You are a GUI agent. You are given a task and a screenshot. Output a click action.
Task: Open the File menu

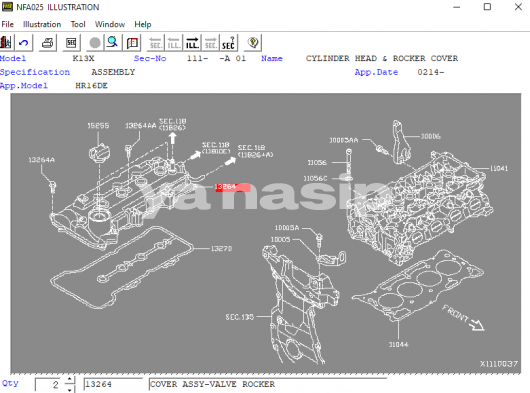(x=7, y=24)
